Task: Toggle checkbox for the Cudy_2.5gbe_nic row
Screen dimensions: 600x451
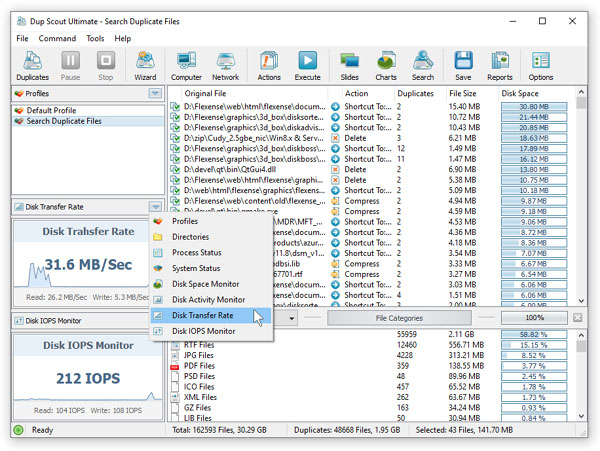Action: (175, 138)
